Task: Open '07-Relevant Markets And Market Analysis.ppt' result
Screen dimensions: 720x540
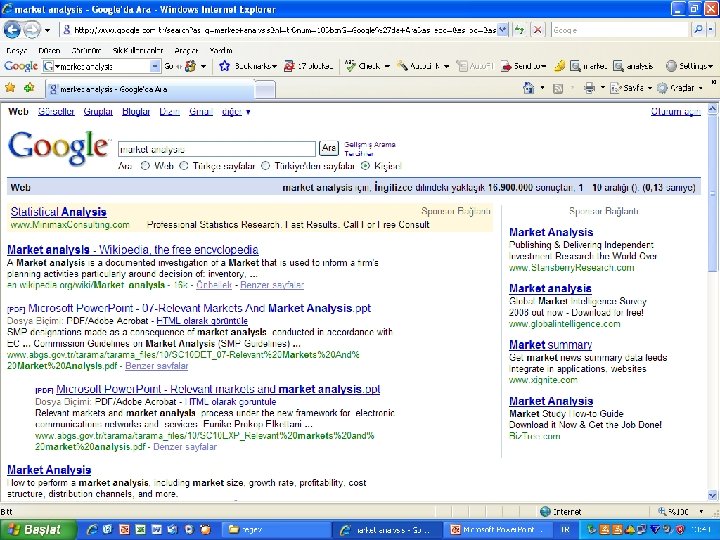Action: (199, 308)
